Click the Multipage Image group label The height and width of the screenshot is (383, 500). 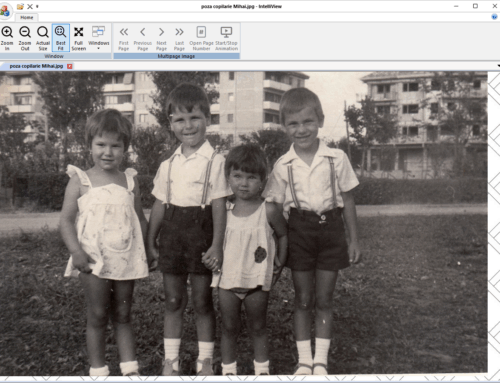point(176,56)
